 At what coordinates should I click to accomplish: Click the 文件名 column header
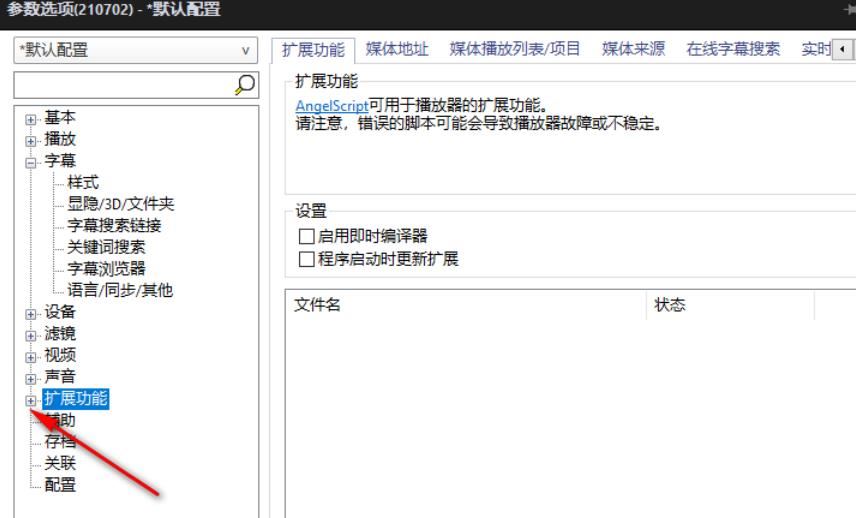pos(466,305)
